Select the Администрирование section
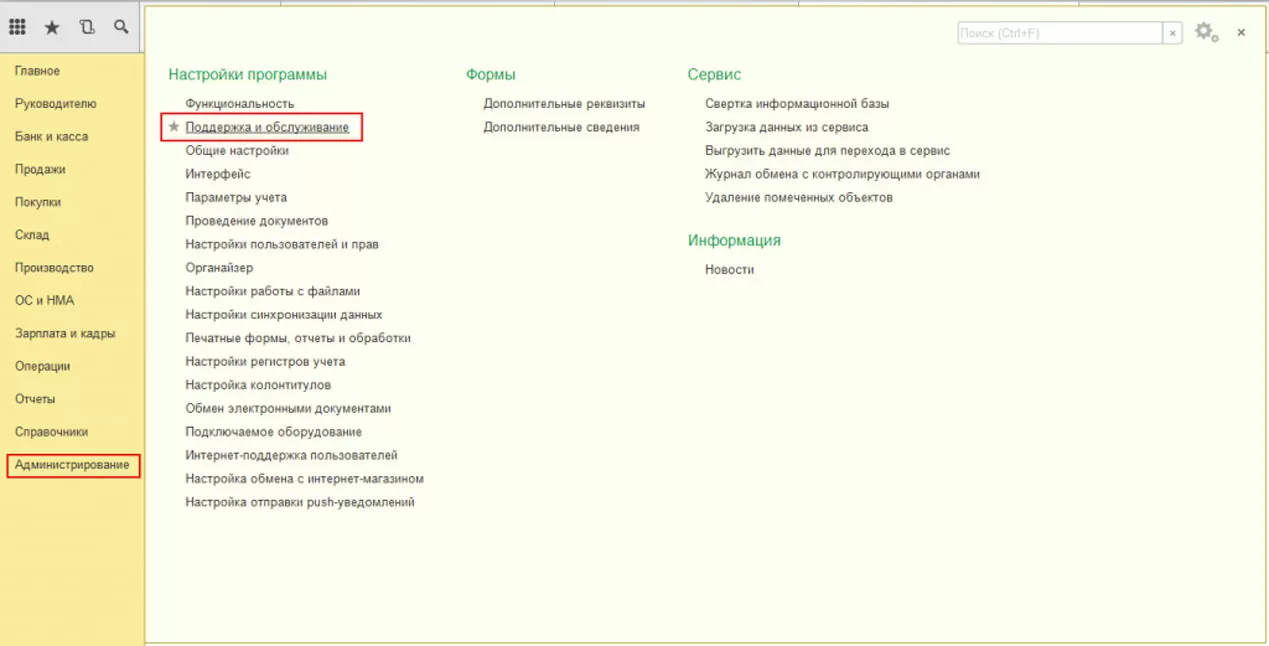 coord(72,465)
